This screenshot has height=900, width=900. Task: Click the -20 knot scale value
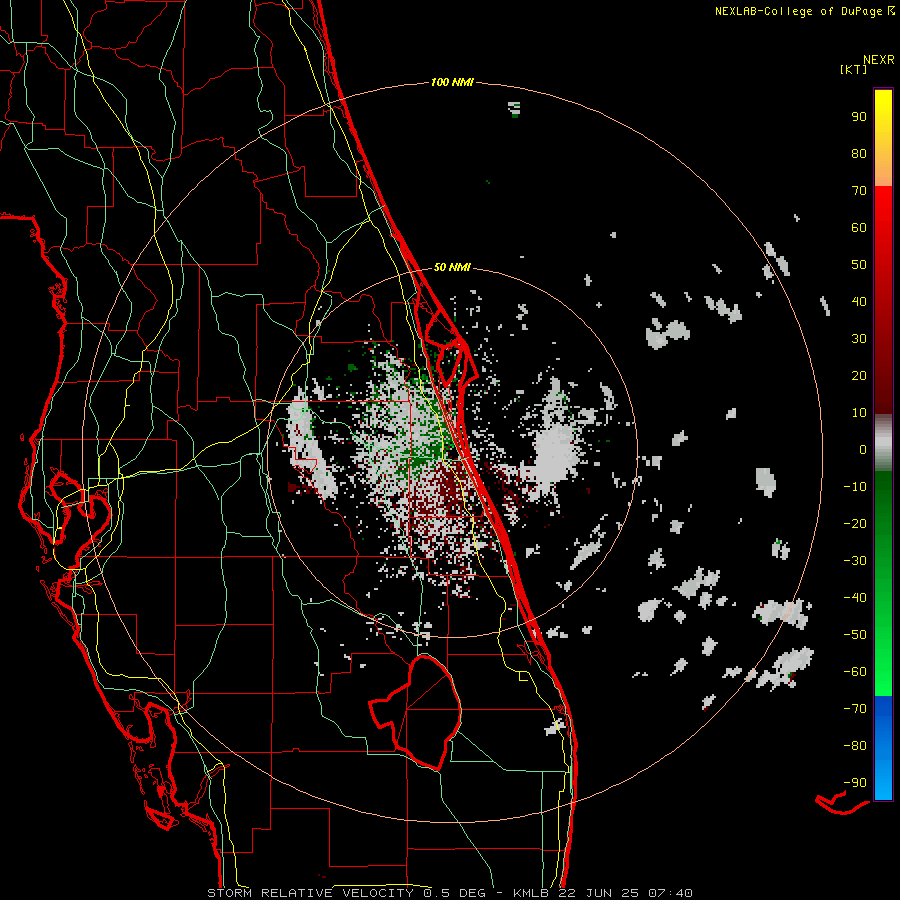tap(855, 523)
